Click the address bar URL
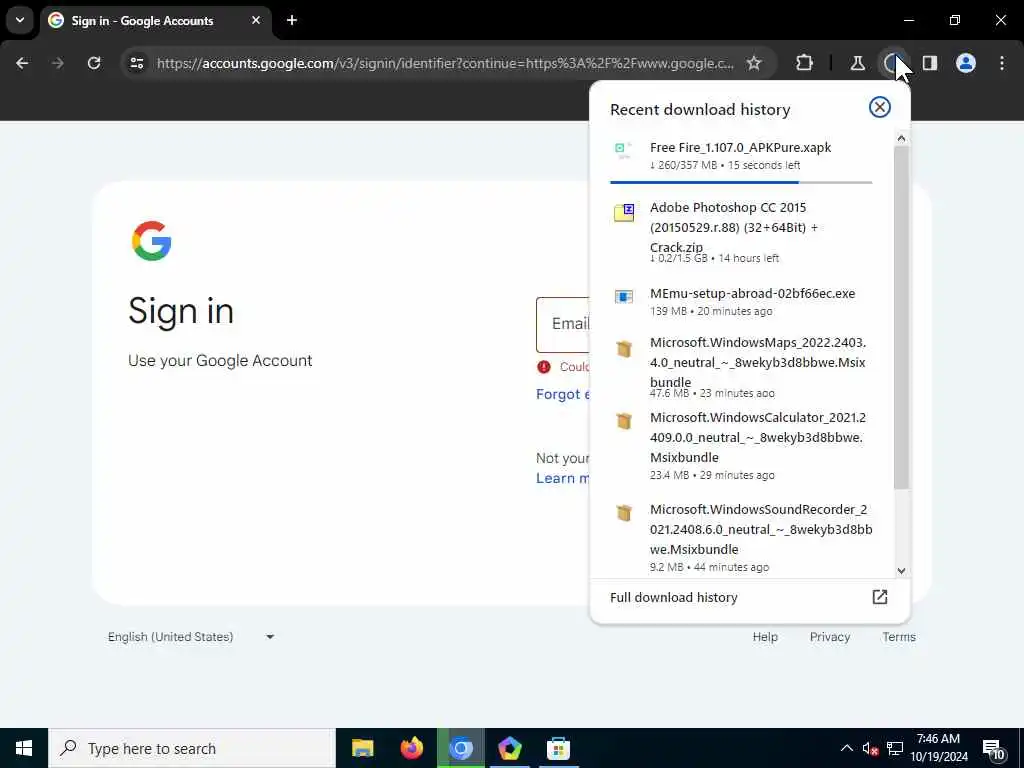The image size is (1024, 768). (x=445, y=63)
